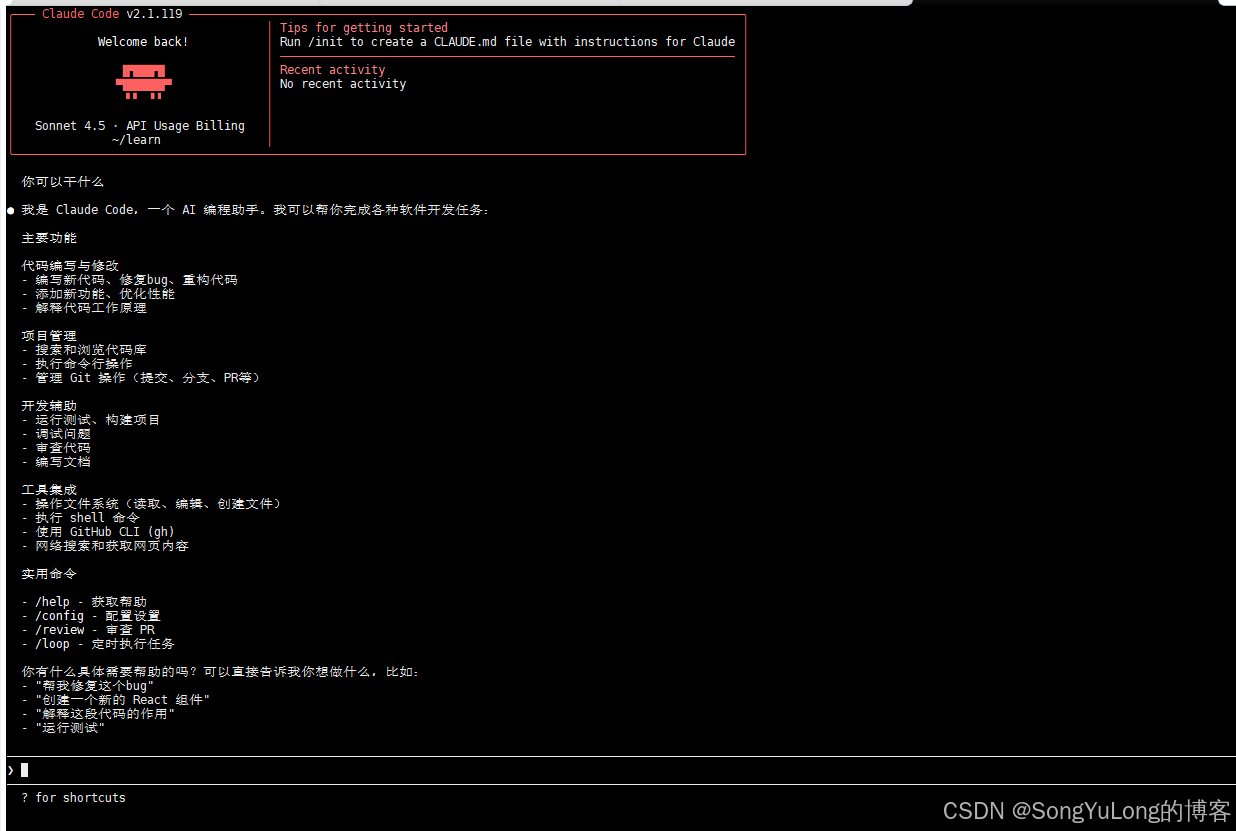Click the '编写新代码、修复bug、重构代码' line
The image size is (1236, 831).
tap(130, 280)
